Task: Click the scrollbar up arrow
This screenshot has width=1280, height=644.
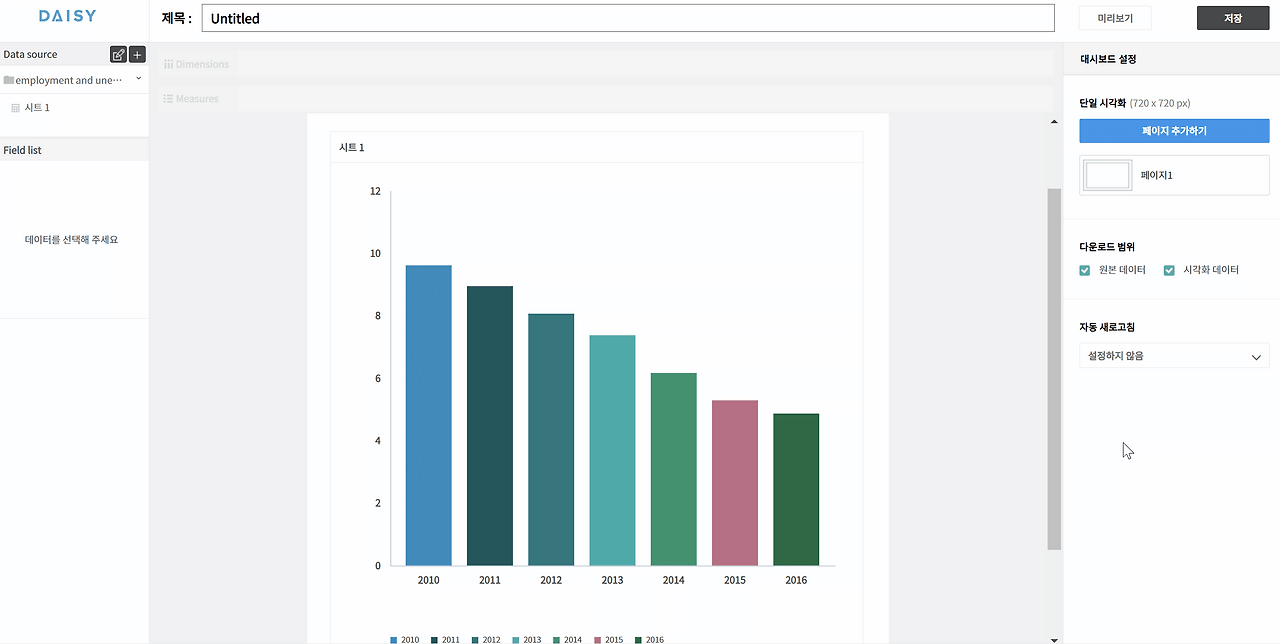Action: (x=1054, y=122)
